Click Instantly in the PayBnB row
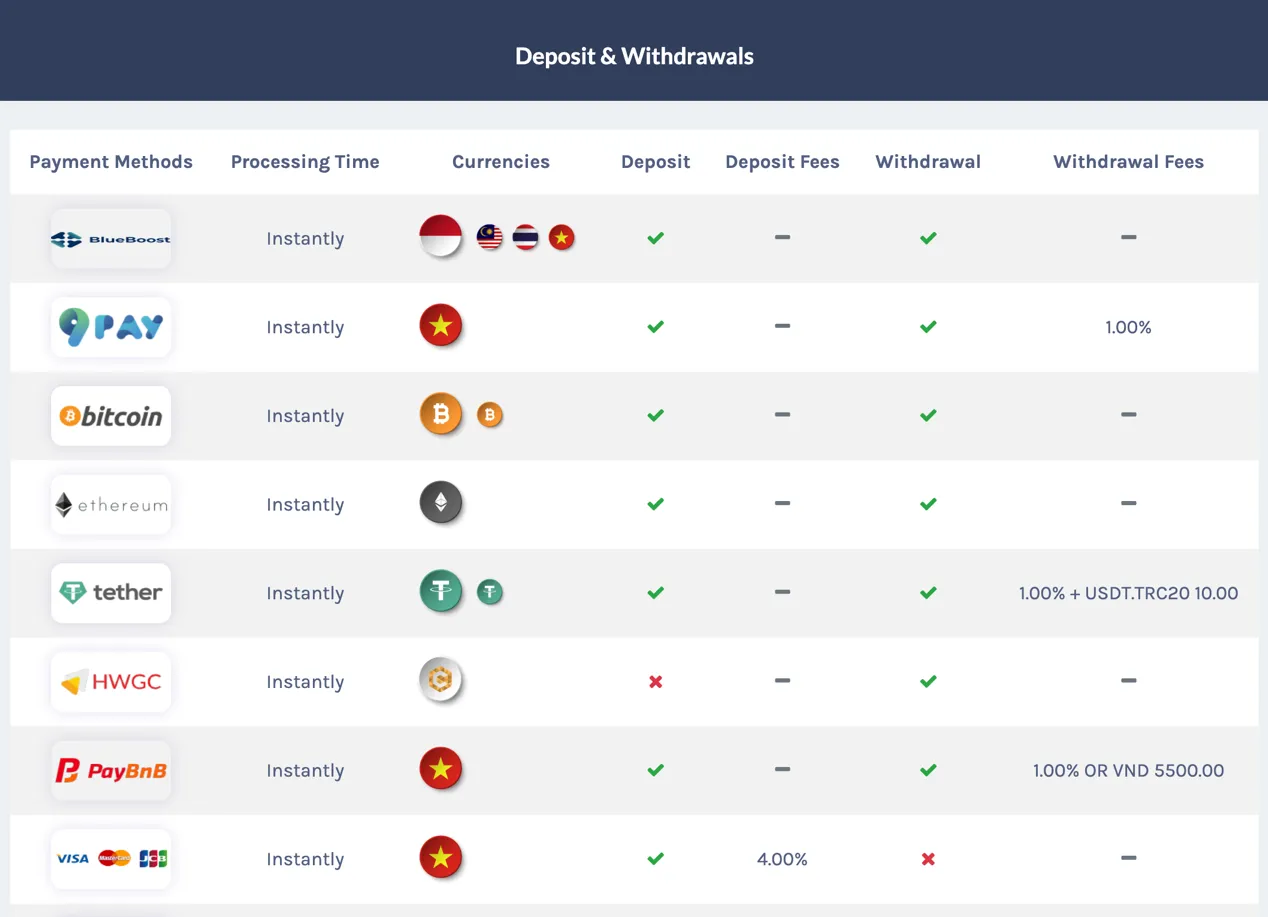Viewport: 1268px width, 917px height. click(x=305, y=771)
